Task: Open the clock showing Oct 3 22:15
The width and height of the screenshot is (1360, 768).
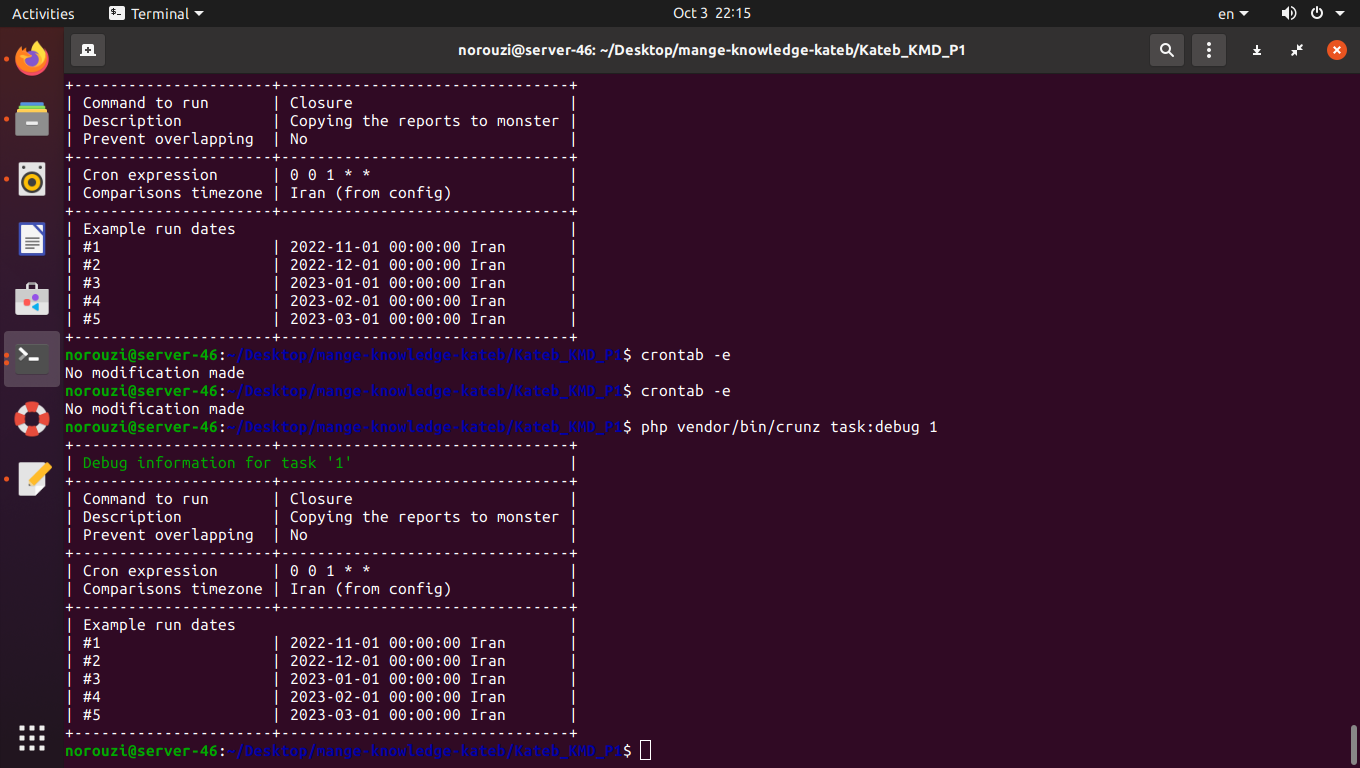Action: 712,13
